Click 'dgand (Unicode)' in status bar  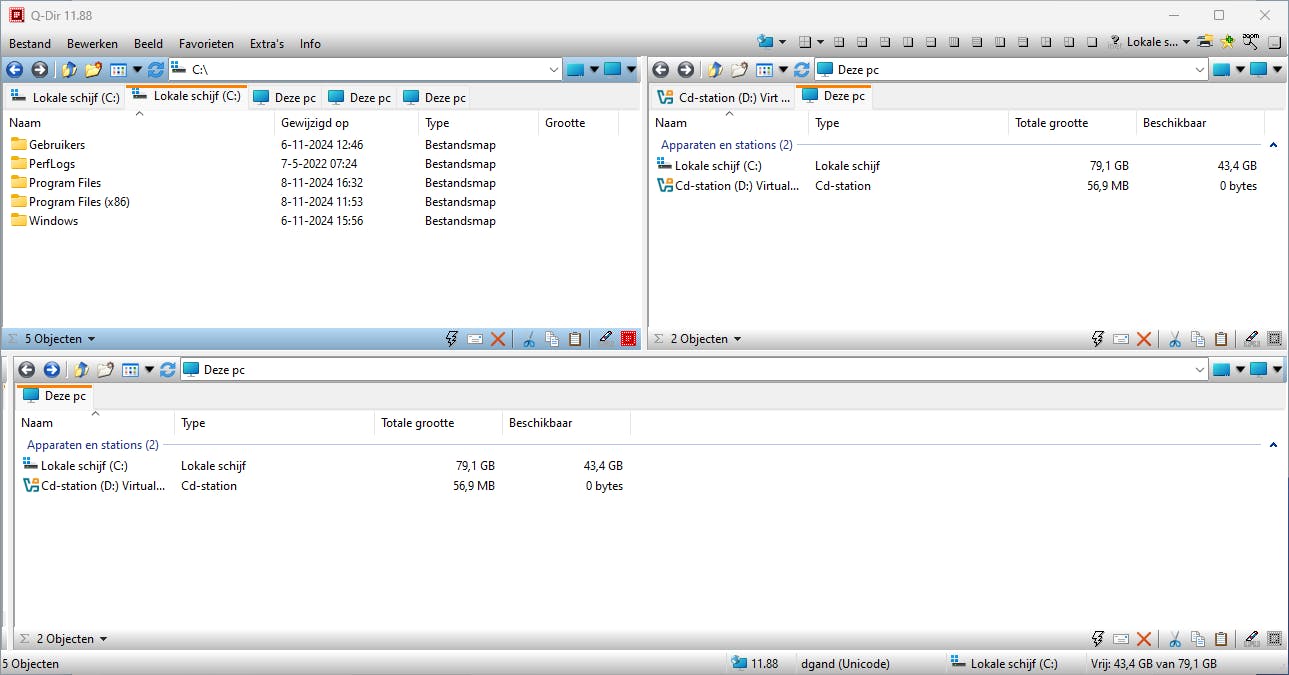pos(845,664)
